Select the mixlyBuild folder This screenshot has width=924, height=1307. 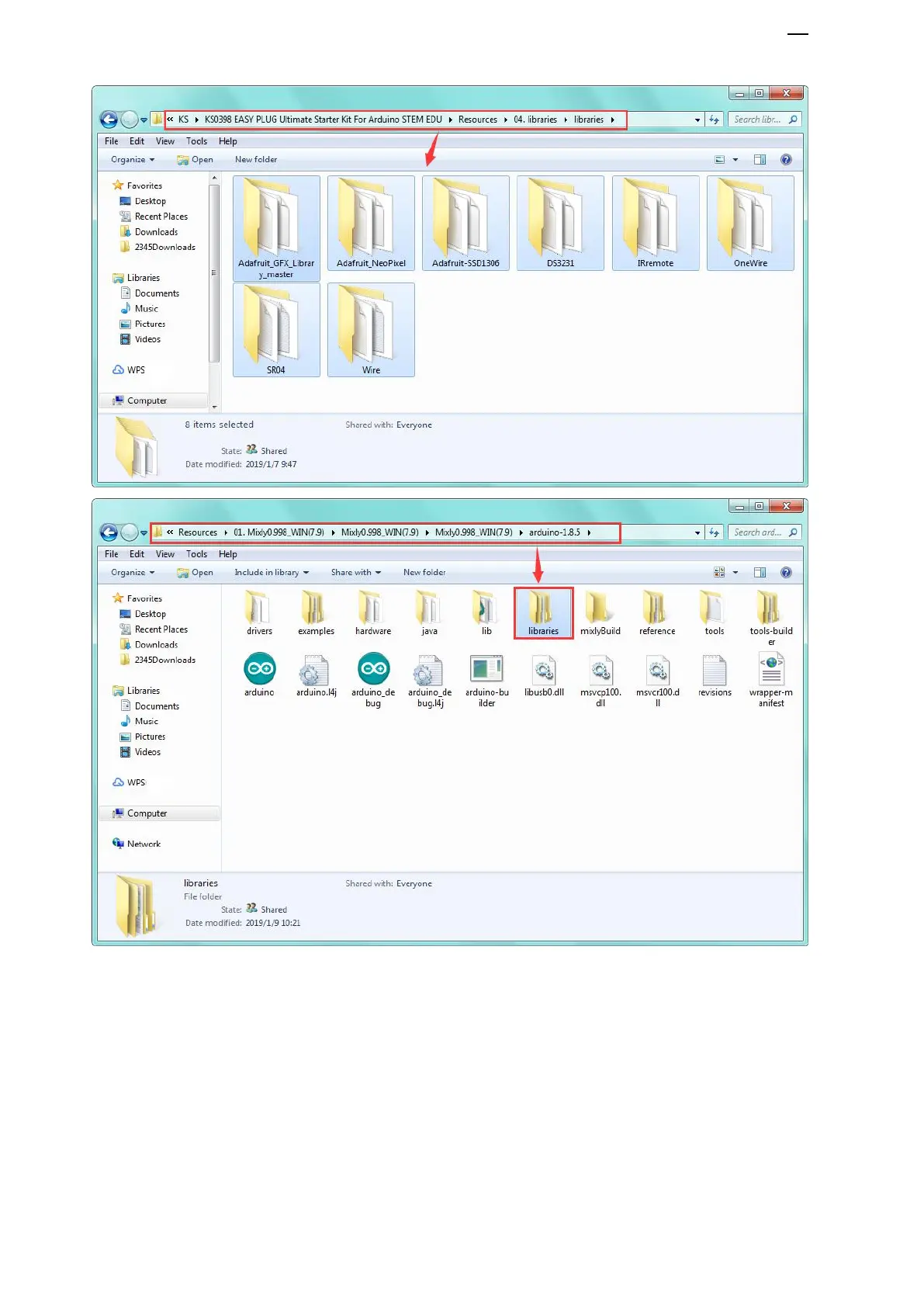[600, 613]
